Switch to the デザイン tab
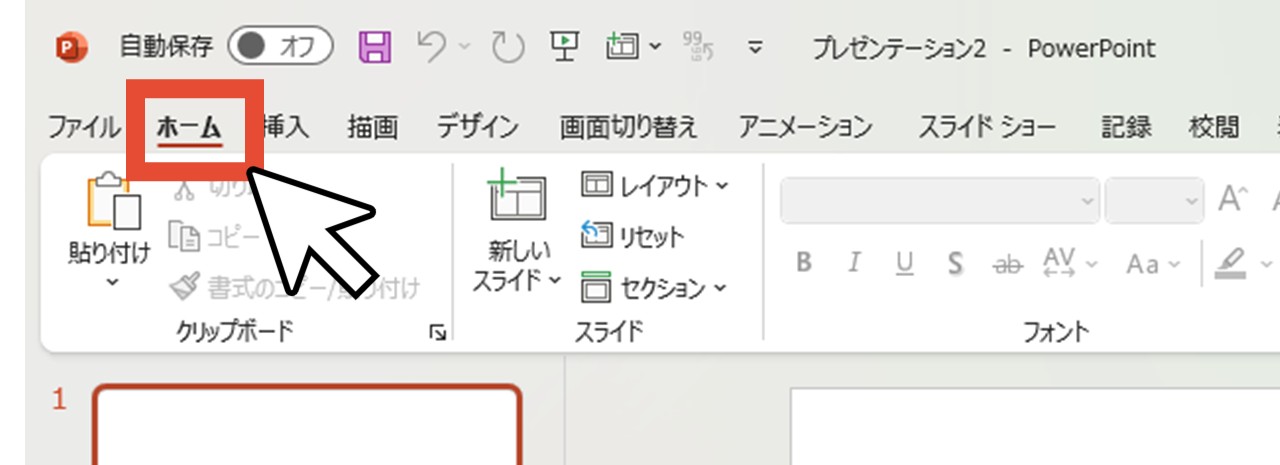Screen dimensions: 1280x465 (478, 127)
